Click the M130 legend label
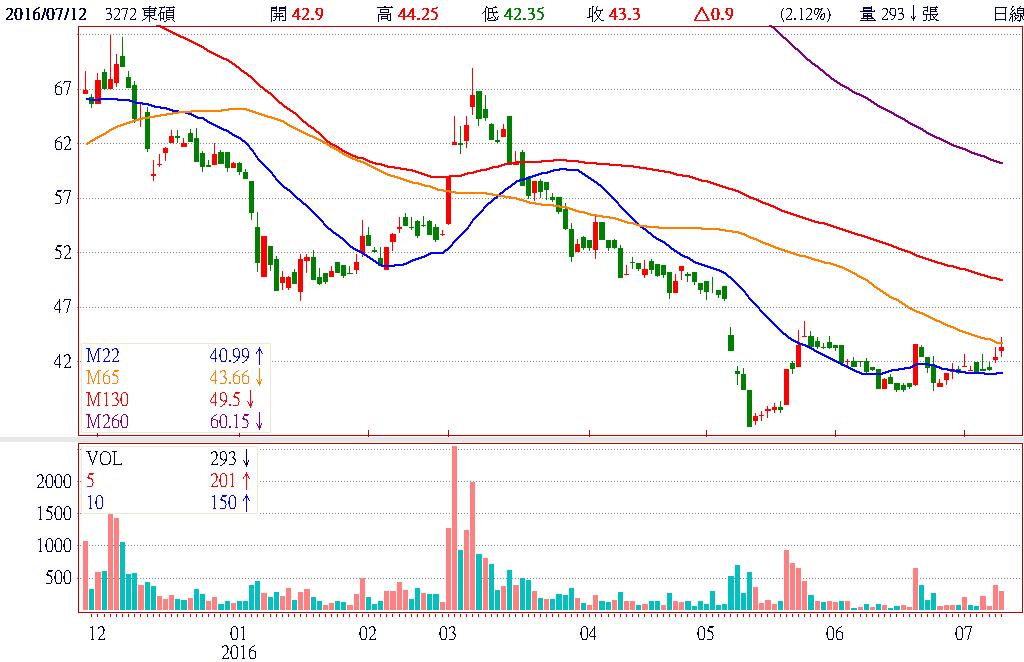 pos(107,399)
